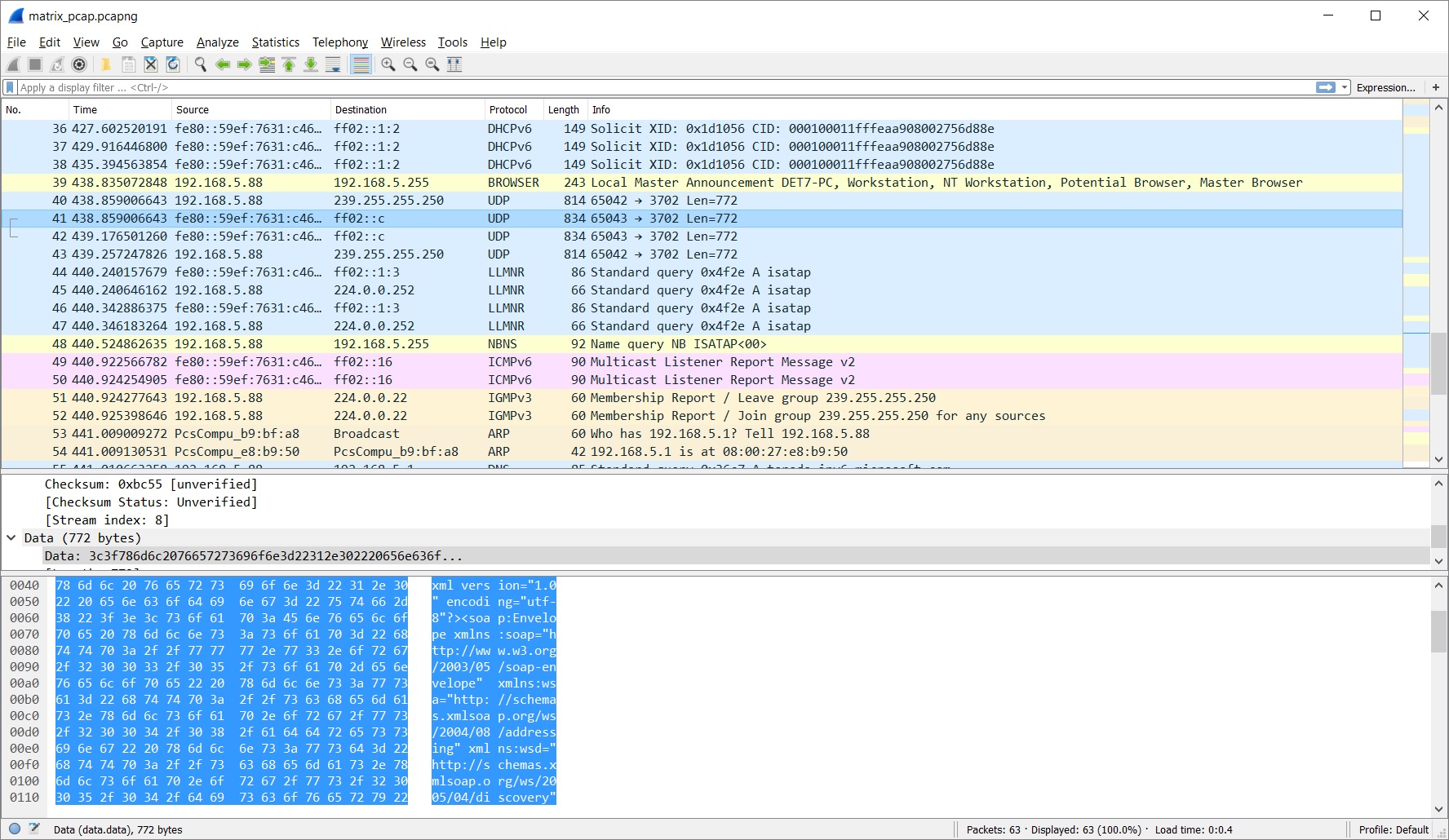Click the open capture file folder icon
Image resolution: width=1449 pixels, height=840 pixels.
[x=106, y=64]
